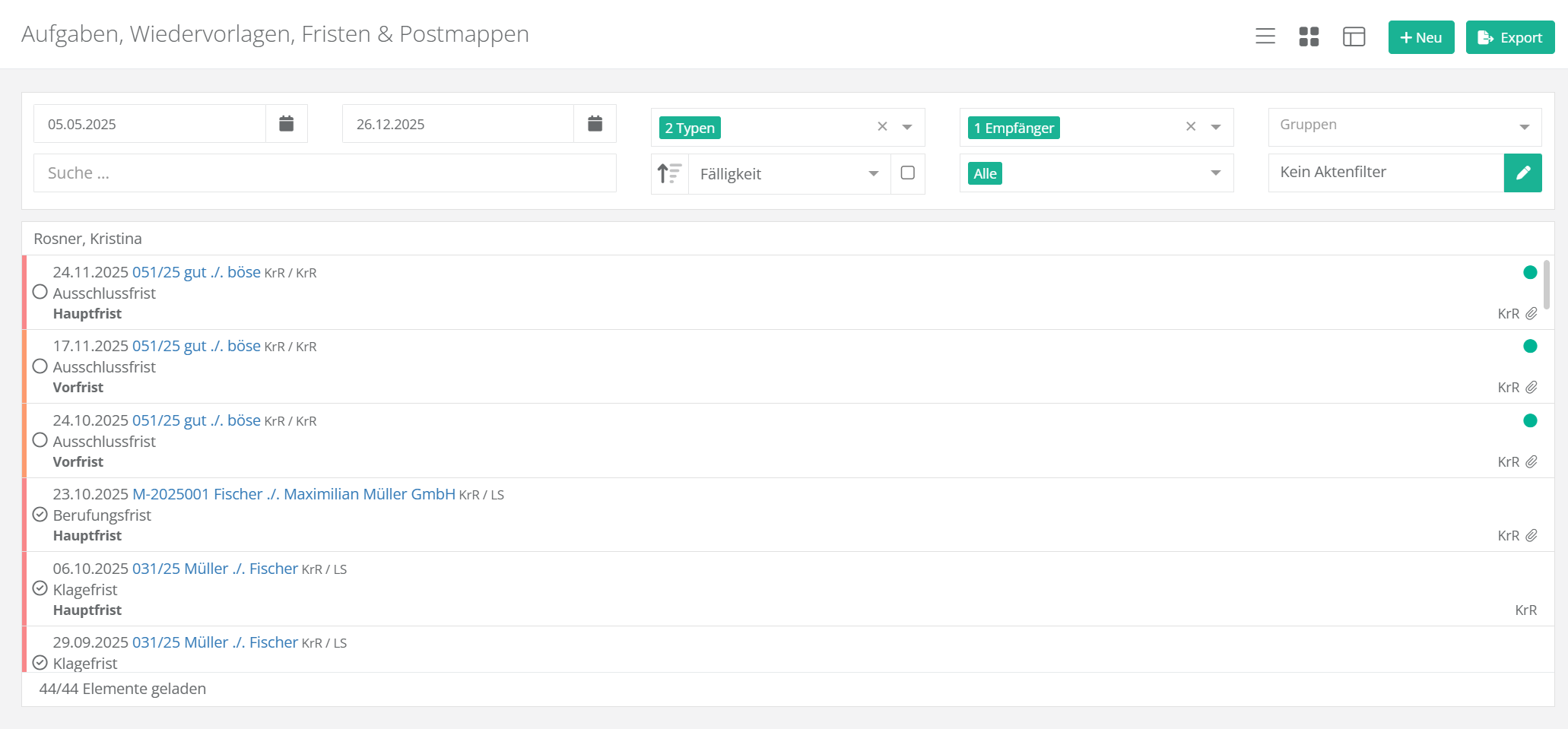This screenshot has height=729, width=1568.
Task: Open attachment of 24.11.2025 Ausschlussfrist entry
Action: click(x=1531, y=314)
